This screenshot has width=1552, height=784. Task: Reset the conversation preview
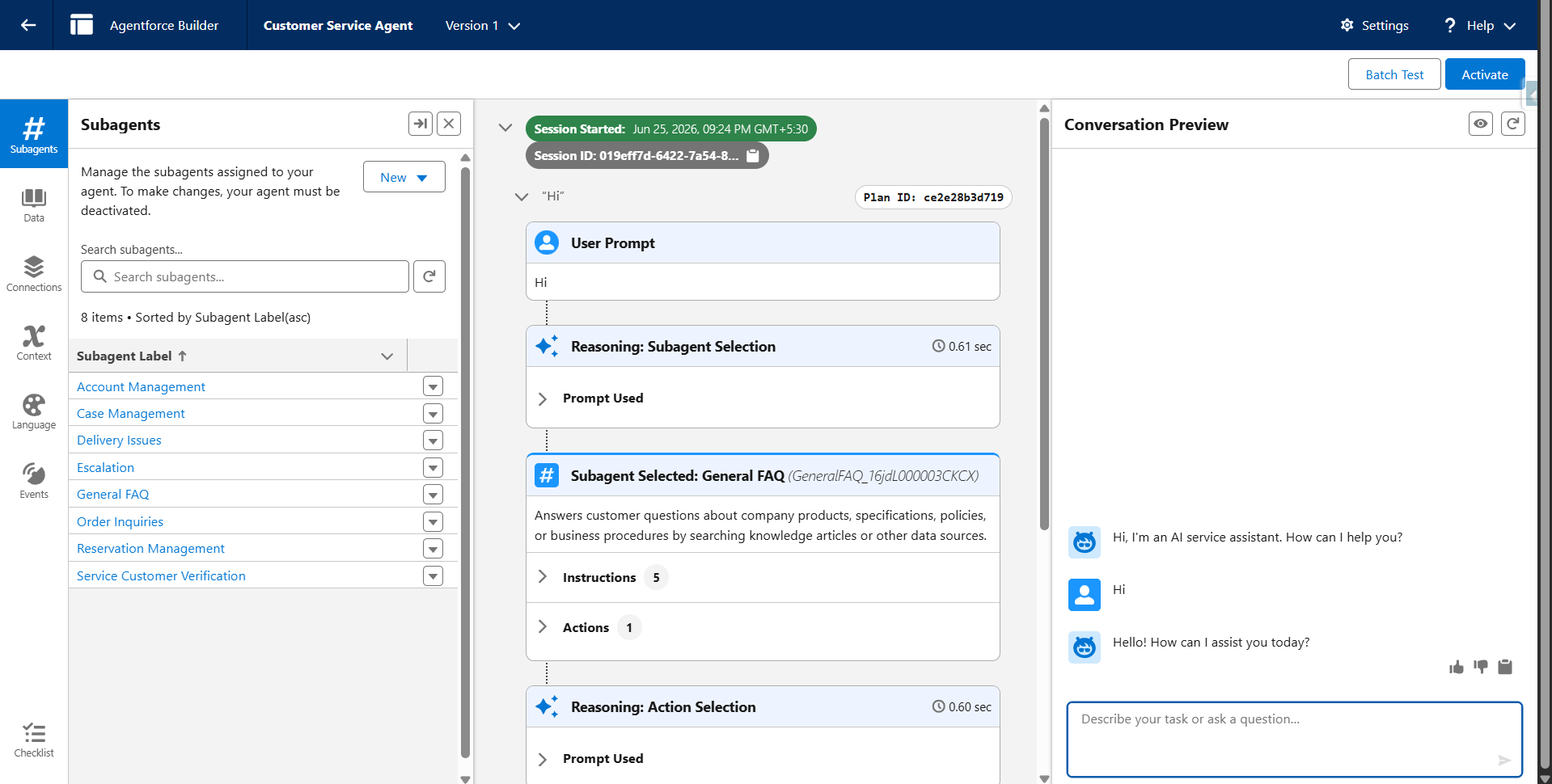(x=1513, y=124)
